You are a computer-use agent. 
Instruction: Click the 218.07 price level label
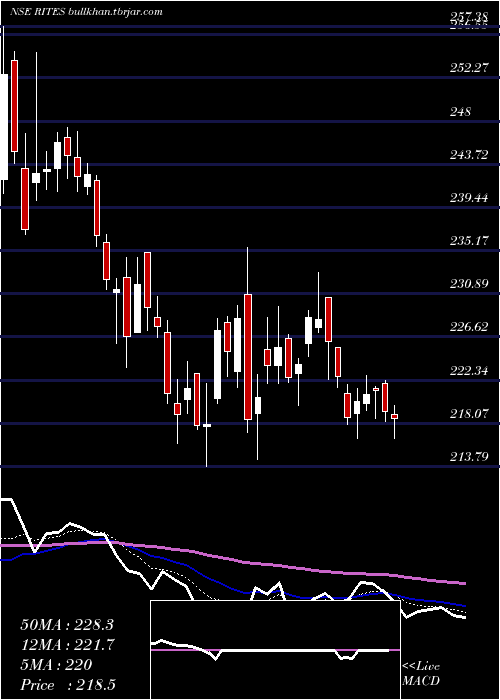pos(469,413)
